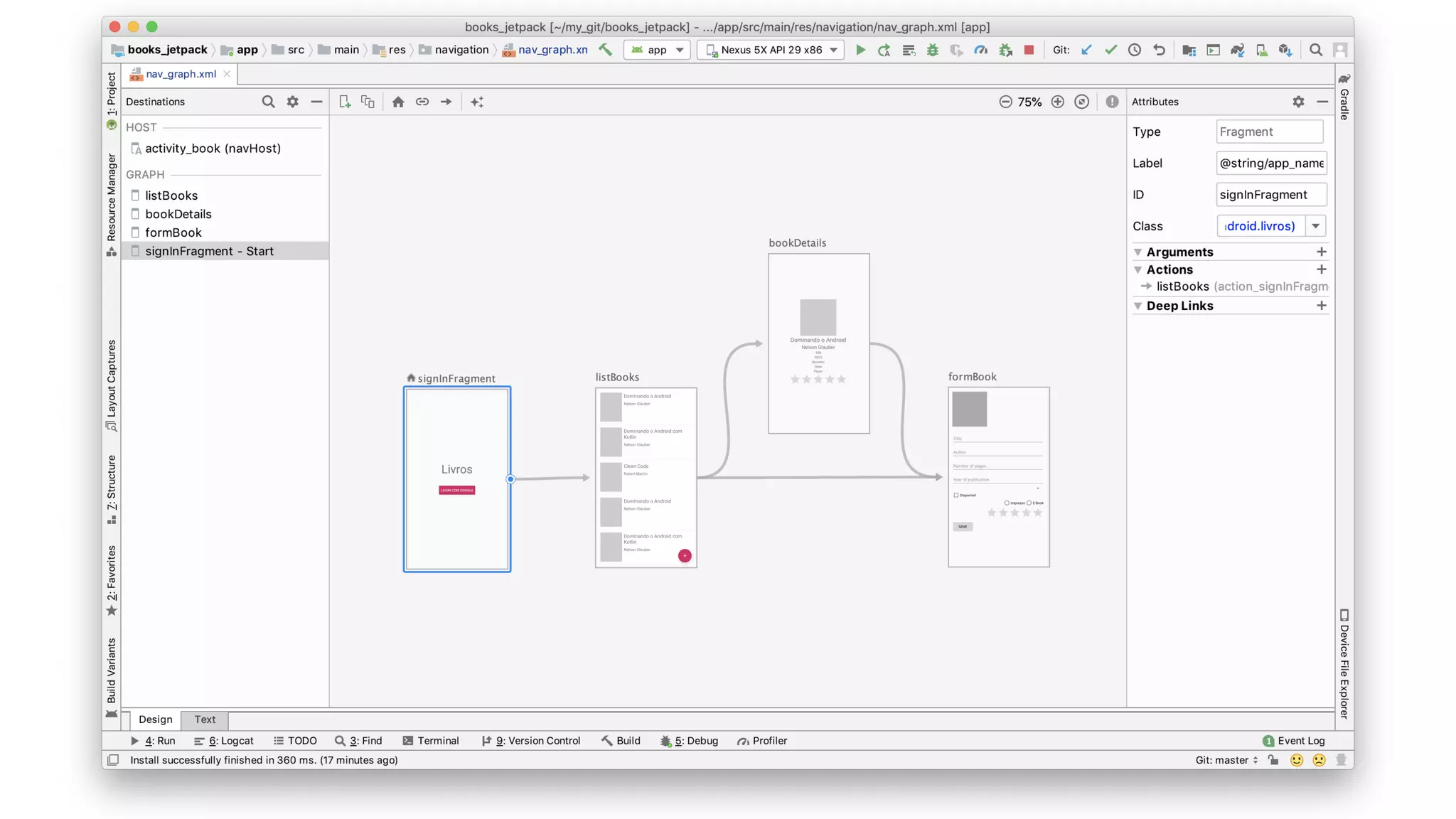Collapse the Actions section
Viewport: 1456px width, 819px height.
coord(1137,270)
